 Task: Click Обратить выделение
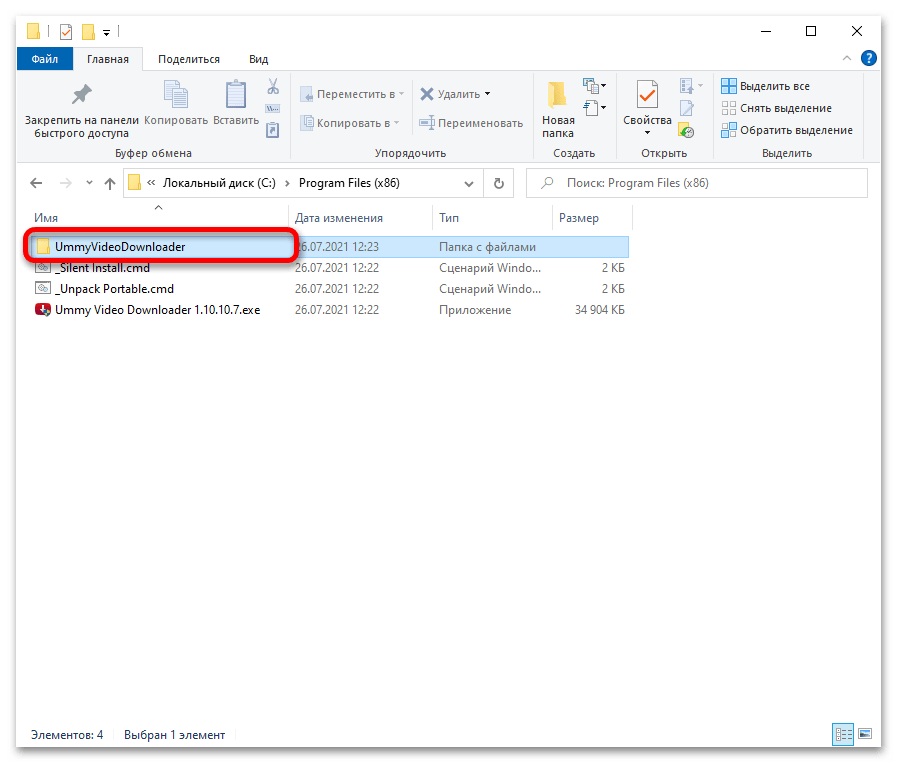[787, 130]
